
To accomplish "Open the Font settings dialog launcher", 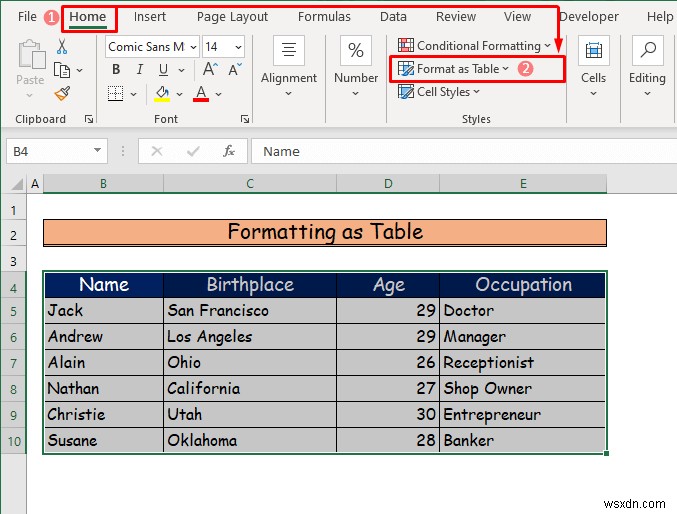I will coord(245,119).
